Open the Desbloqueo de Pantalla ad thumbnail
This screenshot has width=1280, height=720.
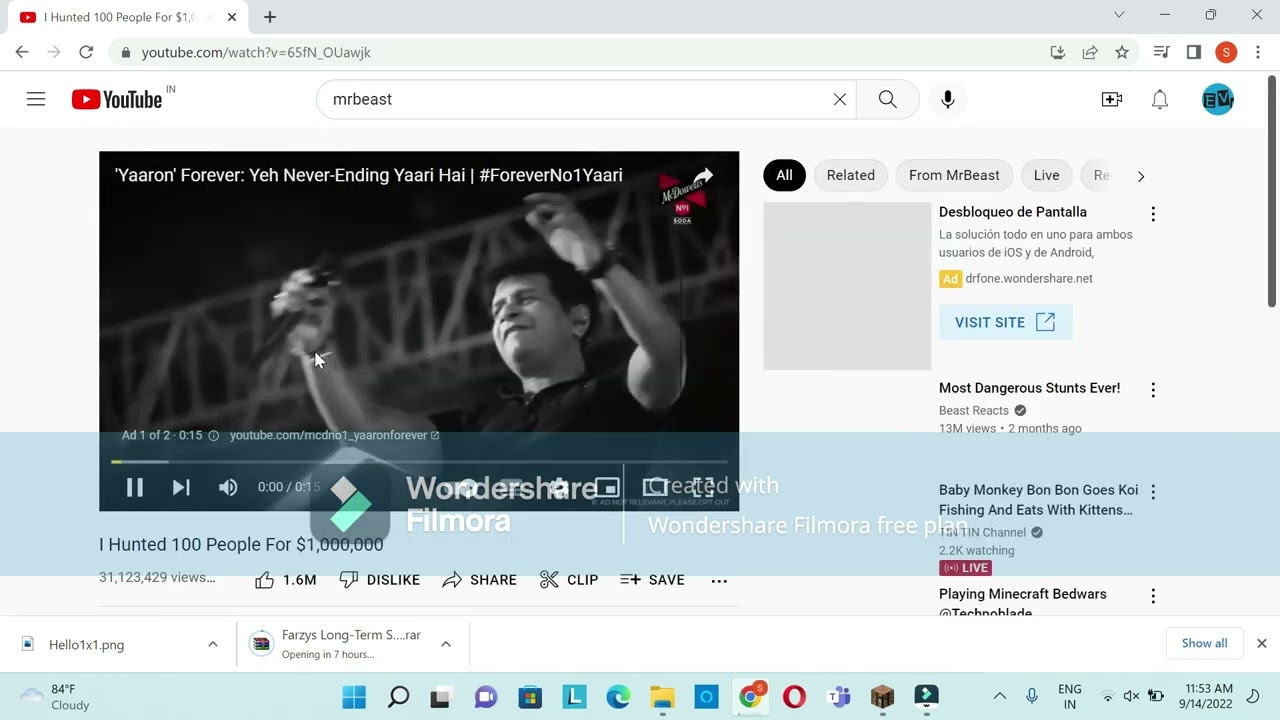click(847, 286)
